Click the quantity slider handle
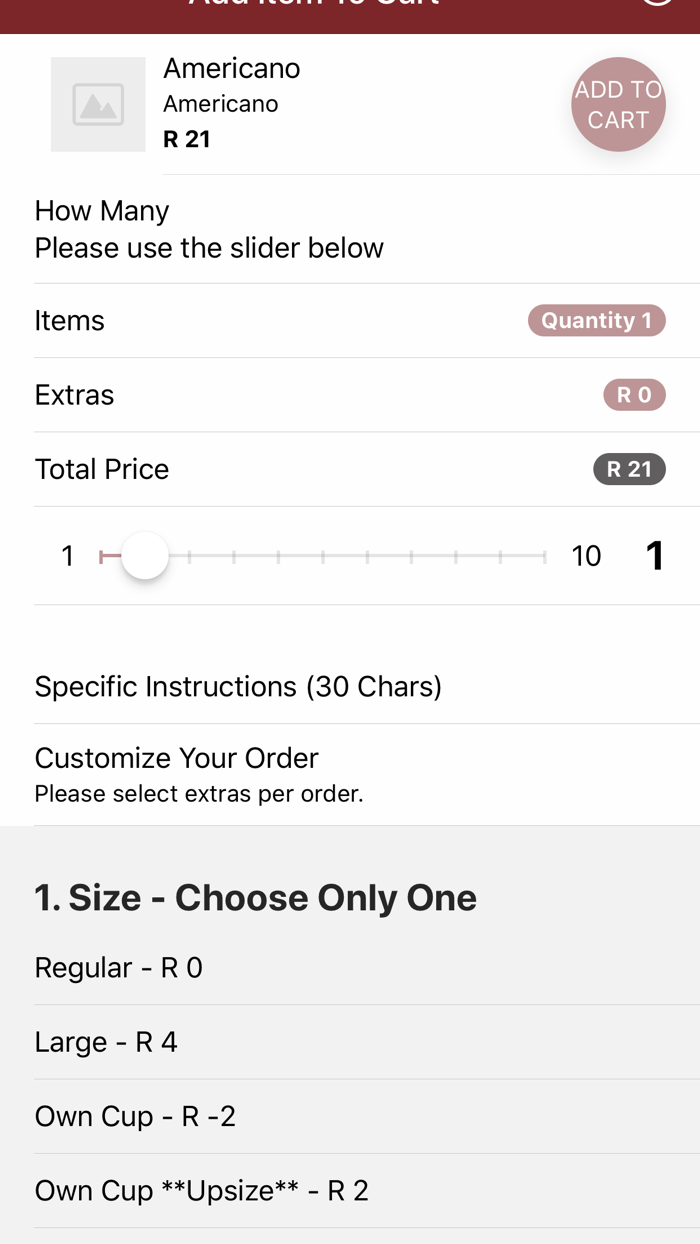Screen dimensions: 700x1244 click(x=145, y=556)
